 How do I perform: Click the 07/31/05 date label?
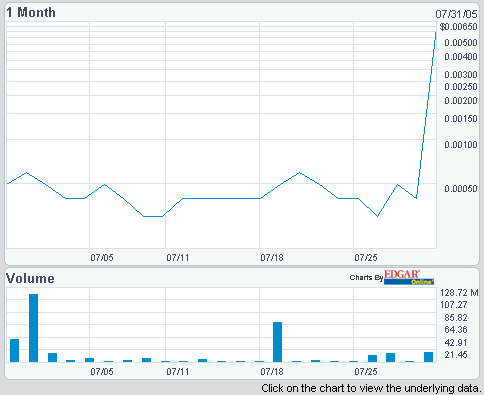[x=456, y=14]
